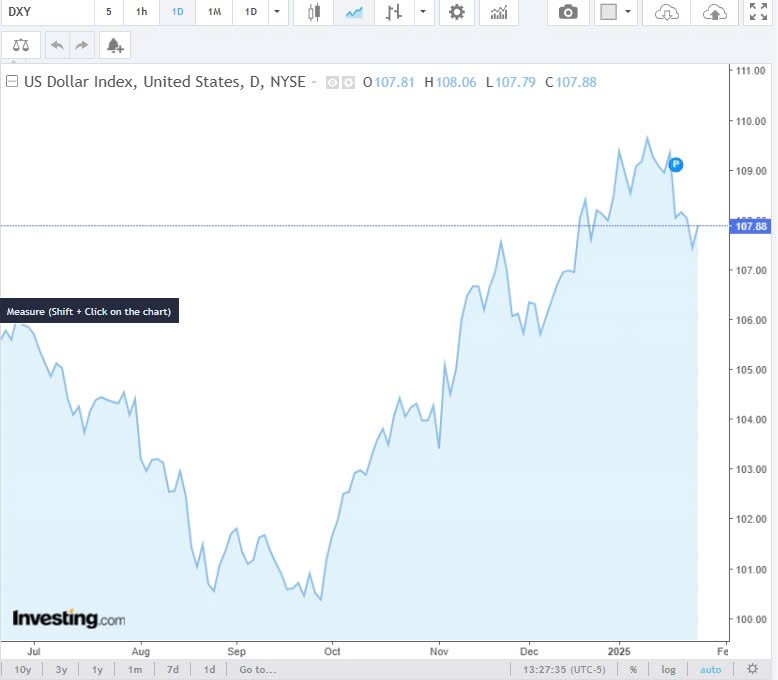This screenshot has height=680, width=778.
Task: Open the interval dropdown arrow
Action: [277, 11]
